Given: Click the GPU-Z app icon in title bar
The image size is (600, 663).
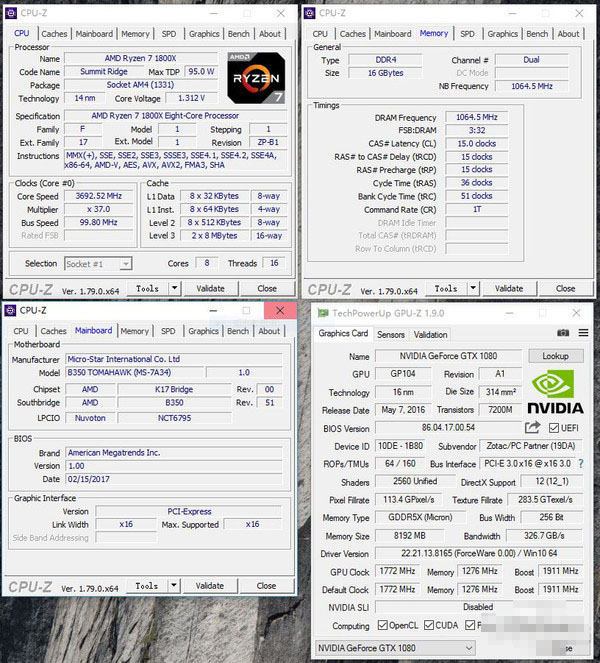Looking at the screenshot, I should [x=323, y=313].
